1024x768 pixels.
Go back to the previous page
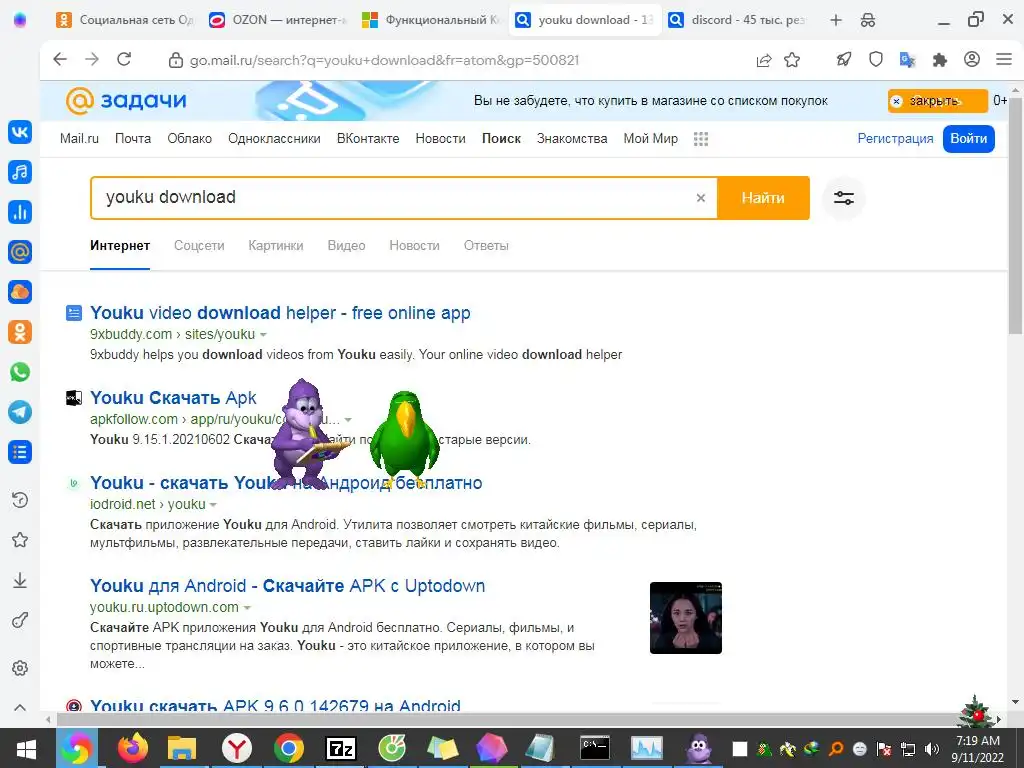click(60, 59)
